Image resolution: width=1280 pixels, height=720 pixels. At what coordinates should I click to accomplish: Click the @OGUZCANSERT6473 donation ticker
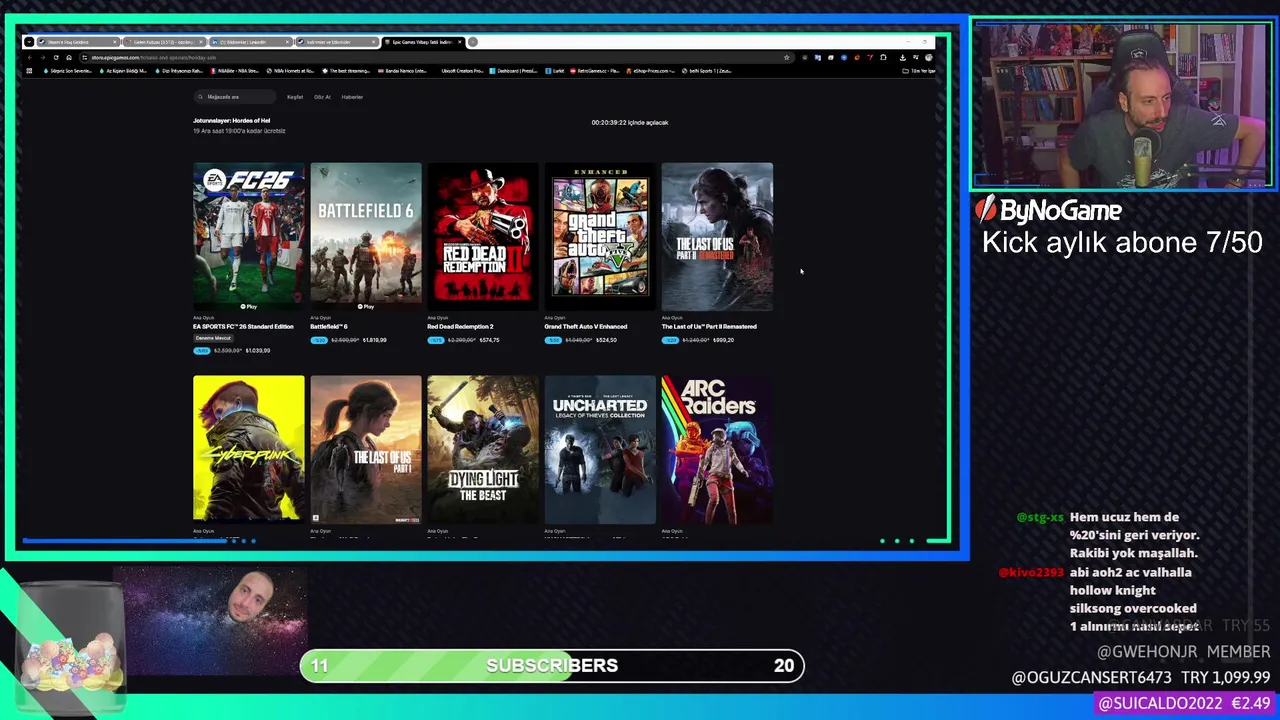click(1141, 677)
